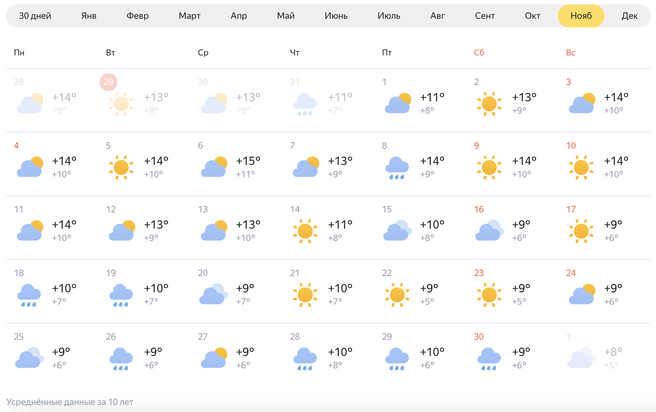Click the sun icon for November 14
The image size is (656, 412).
[305, 231]
